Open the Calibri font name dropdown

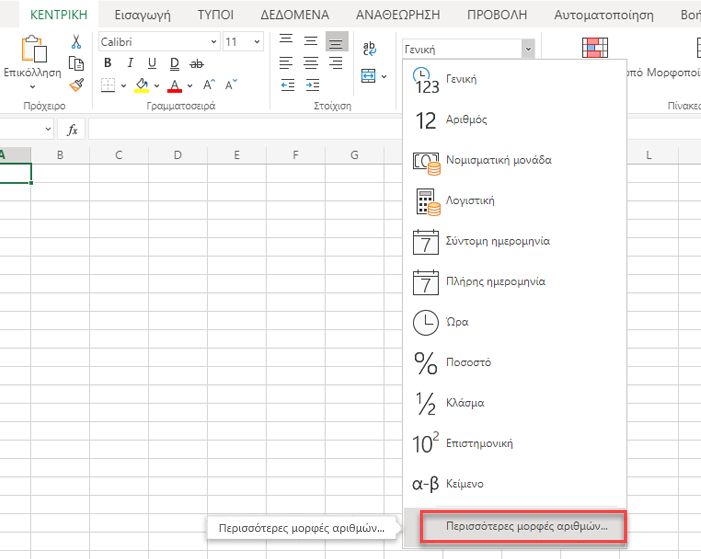pyautogui.click(x=214, y=42)
